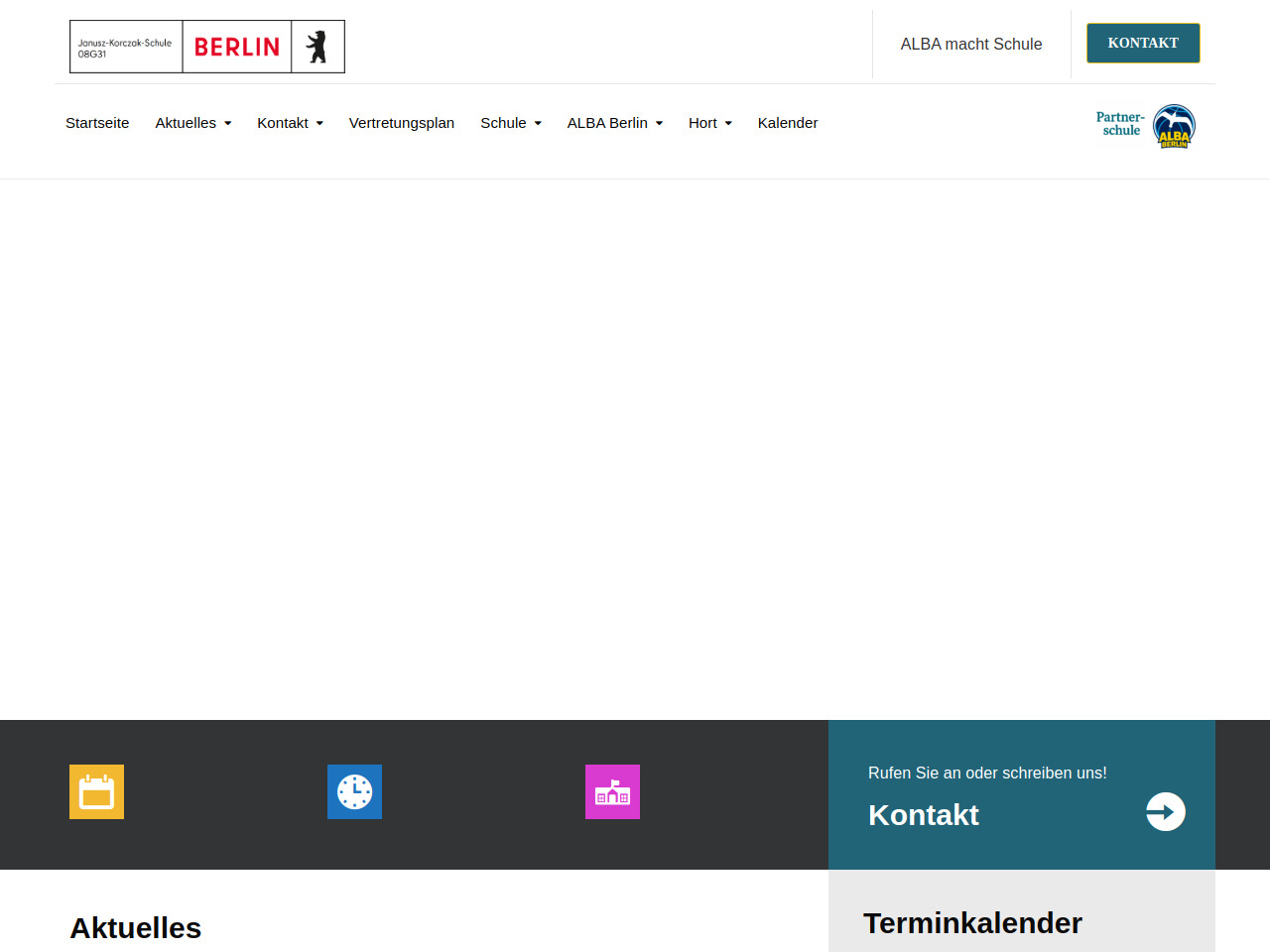Expand the Hort dropdown menu

[709, 123]
